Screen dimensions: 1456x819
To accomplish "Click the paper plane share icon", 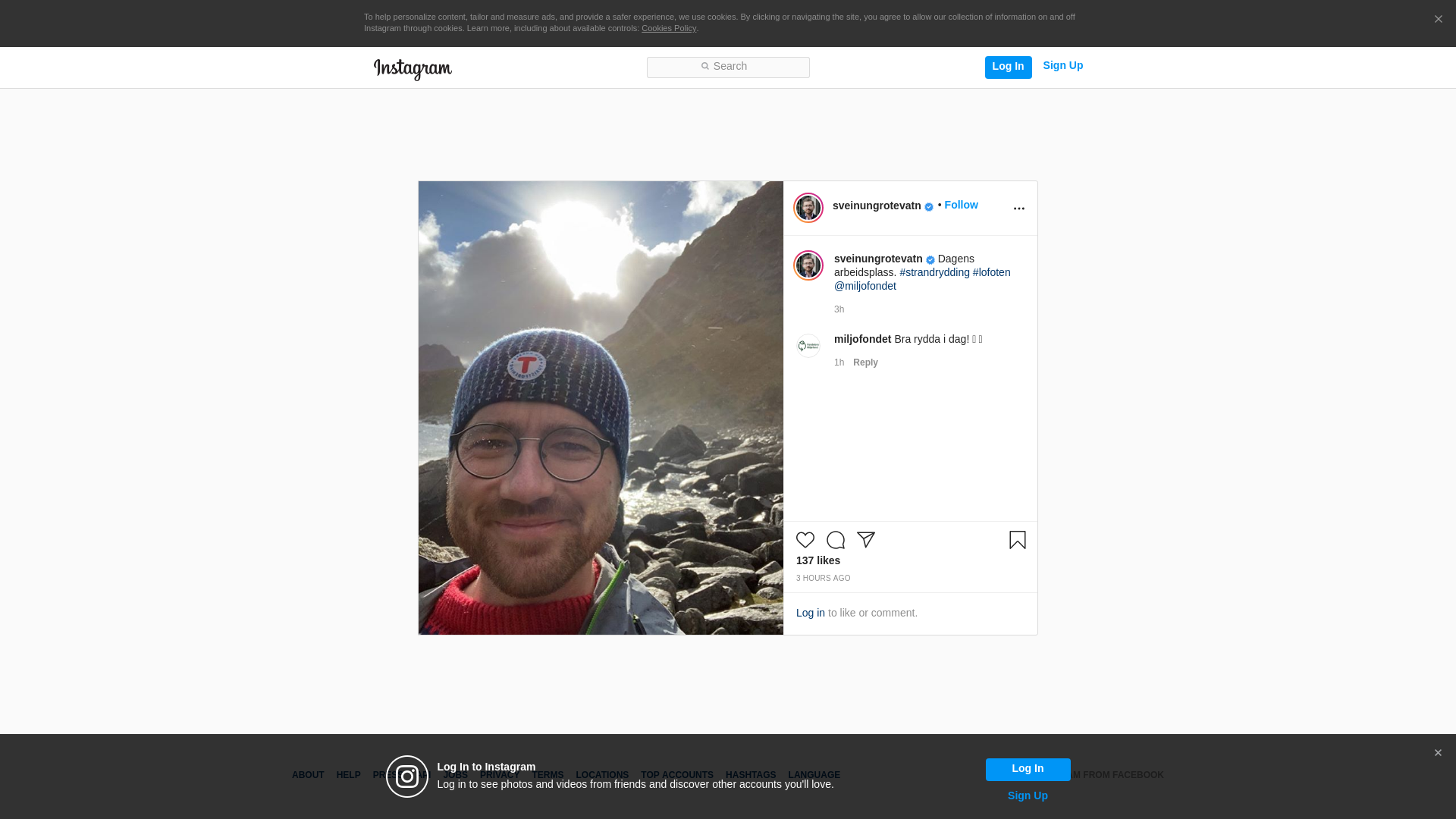I will pos(866,540).
